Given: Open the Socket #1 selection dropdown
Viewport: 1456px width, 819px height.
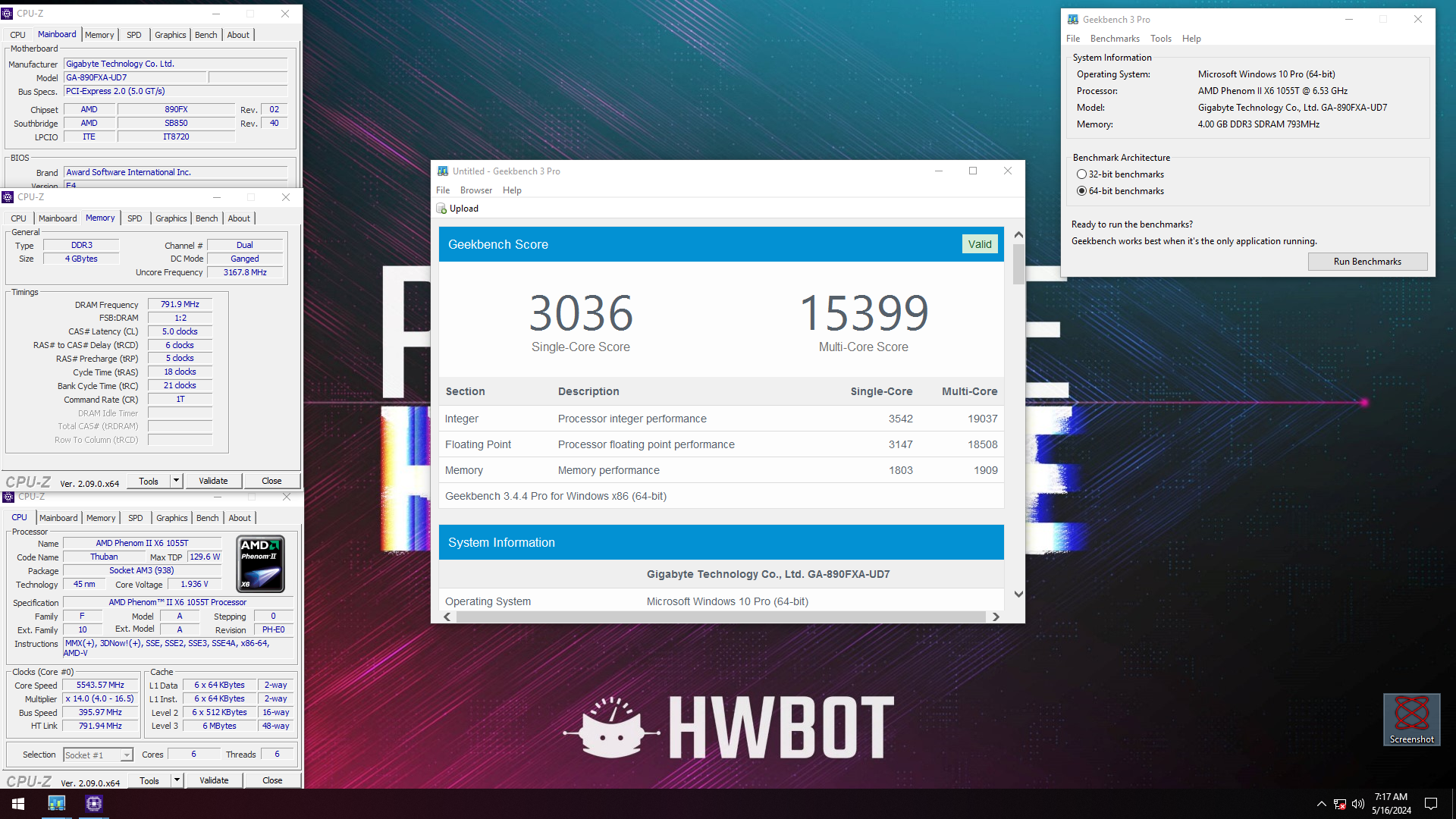Looking at the screenshot, I should tap(98, 755).
